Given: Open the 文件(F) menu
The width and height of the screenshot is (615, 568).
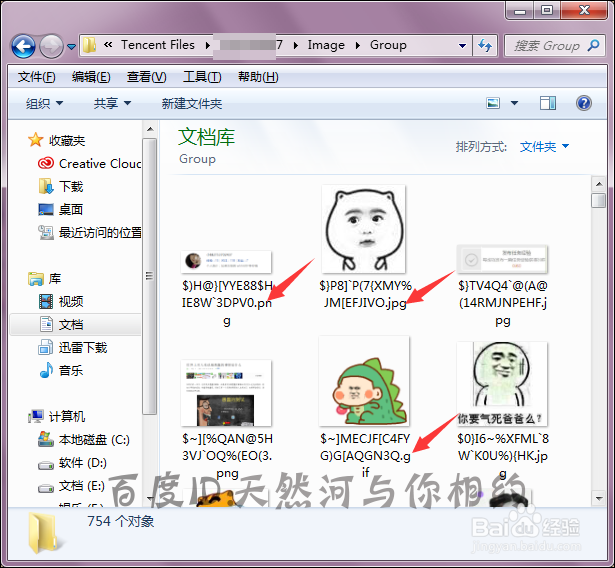Looking at the screenshot, I should (x=36, y=77).
